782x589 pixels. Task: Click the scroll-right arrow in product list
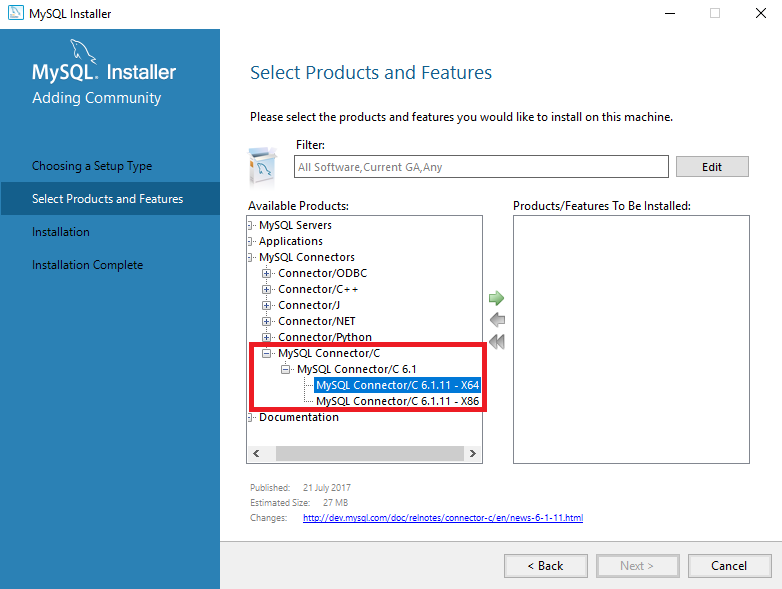click(x=472, y=453)
